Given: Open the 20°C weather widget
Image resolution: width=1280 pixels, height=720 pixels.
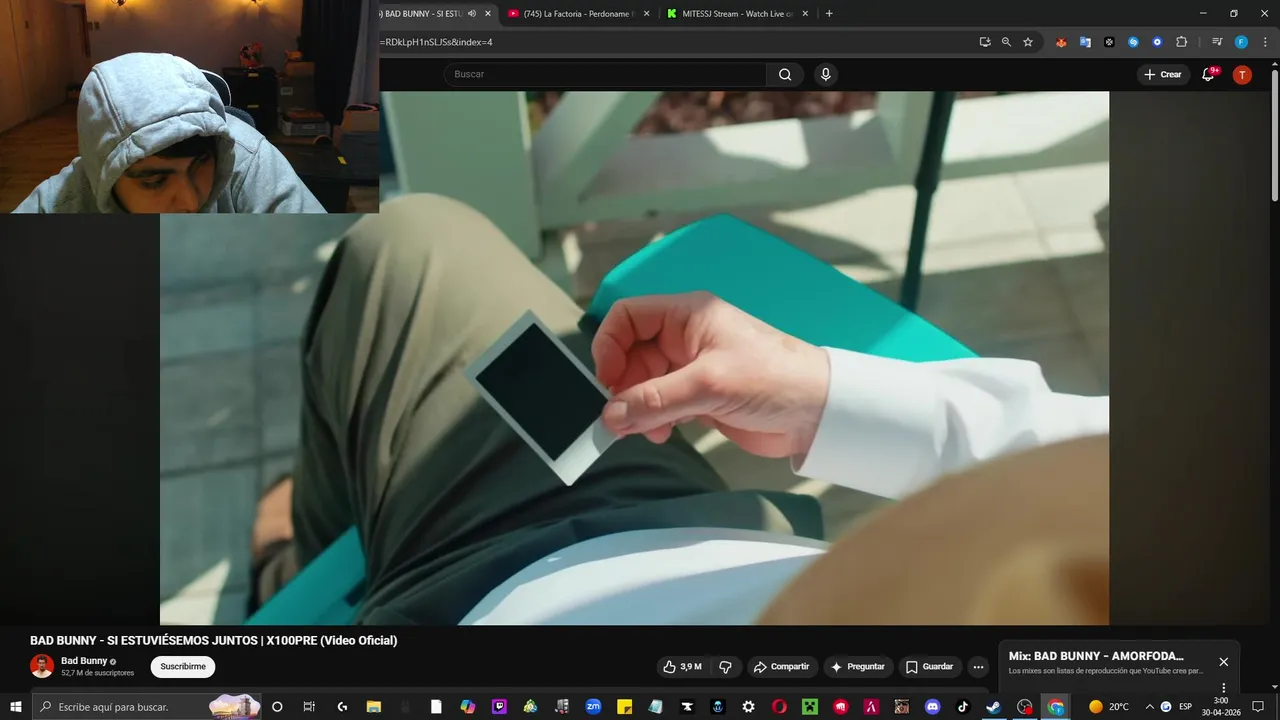Looking at the screenshot, I should (x=1109, y=707).
